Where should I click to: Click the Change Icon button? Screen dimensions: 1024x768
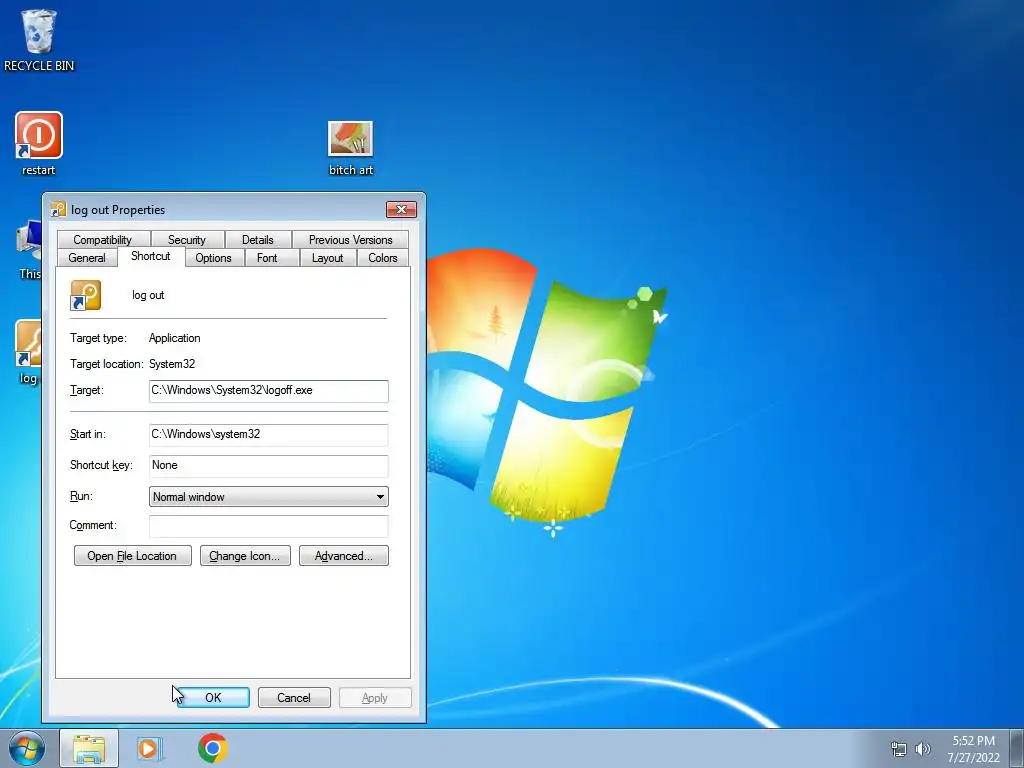coord(245,556)
